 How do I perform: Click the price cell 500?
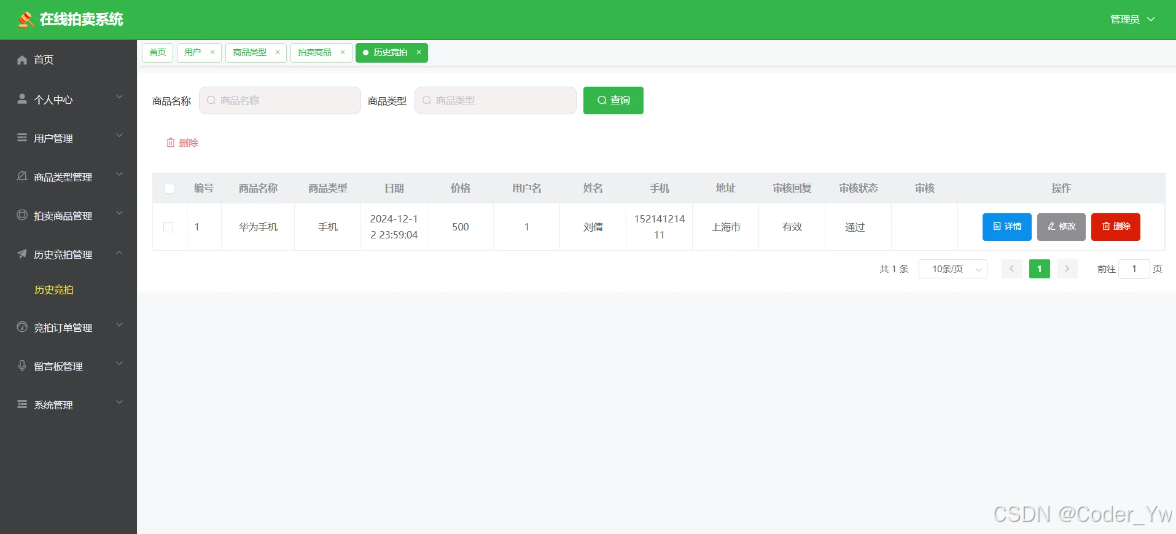coord(460,226)
